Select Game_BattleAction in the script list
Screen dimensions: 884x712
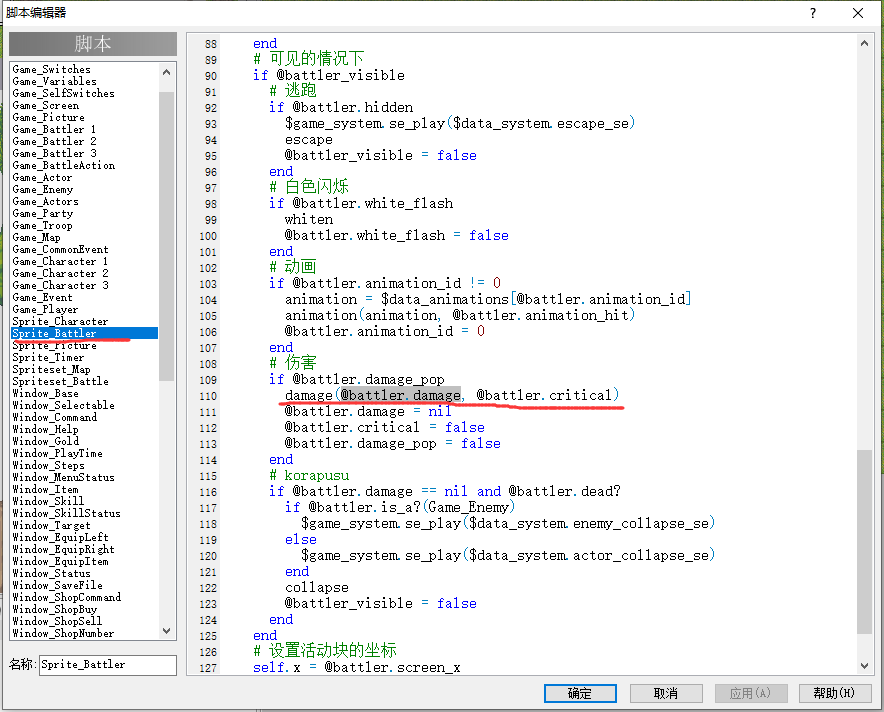(64, 166)
